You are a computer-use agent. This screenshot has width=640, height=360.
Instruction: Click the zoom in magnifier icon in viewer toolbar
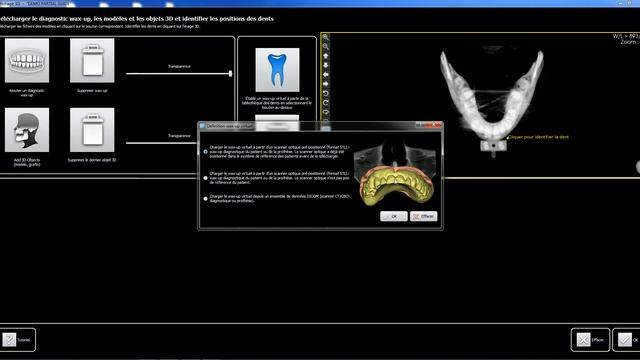(326, 38)
